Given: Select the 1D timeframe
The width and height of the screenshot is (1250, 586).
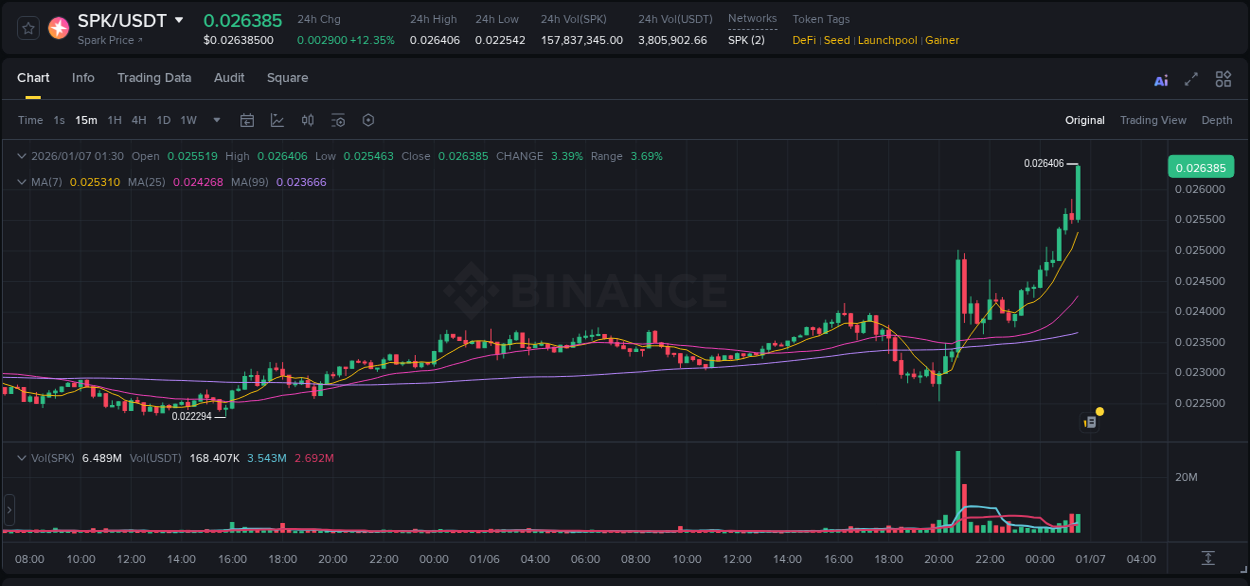Looking at the screenshot, I should (163, 120).
